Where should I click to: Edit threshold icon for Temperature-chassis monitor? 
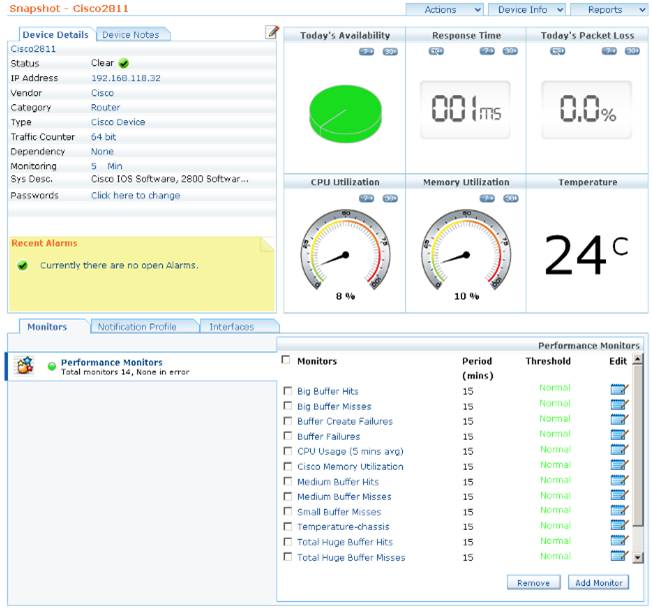[x=619, y=525]
